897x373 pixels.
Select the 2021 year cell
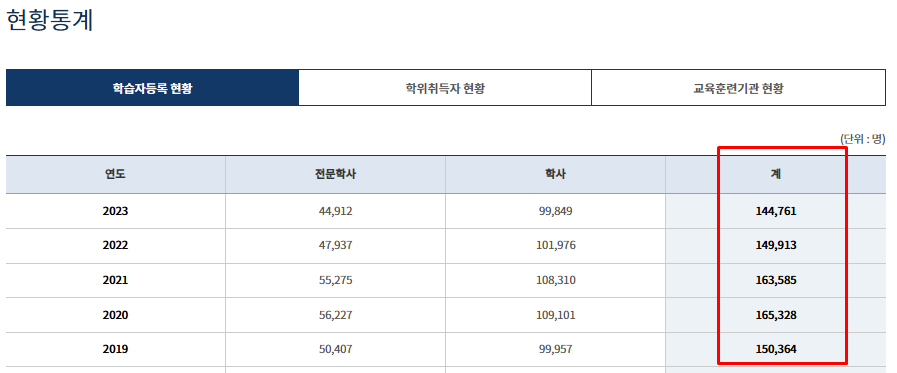pos(116,280)
